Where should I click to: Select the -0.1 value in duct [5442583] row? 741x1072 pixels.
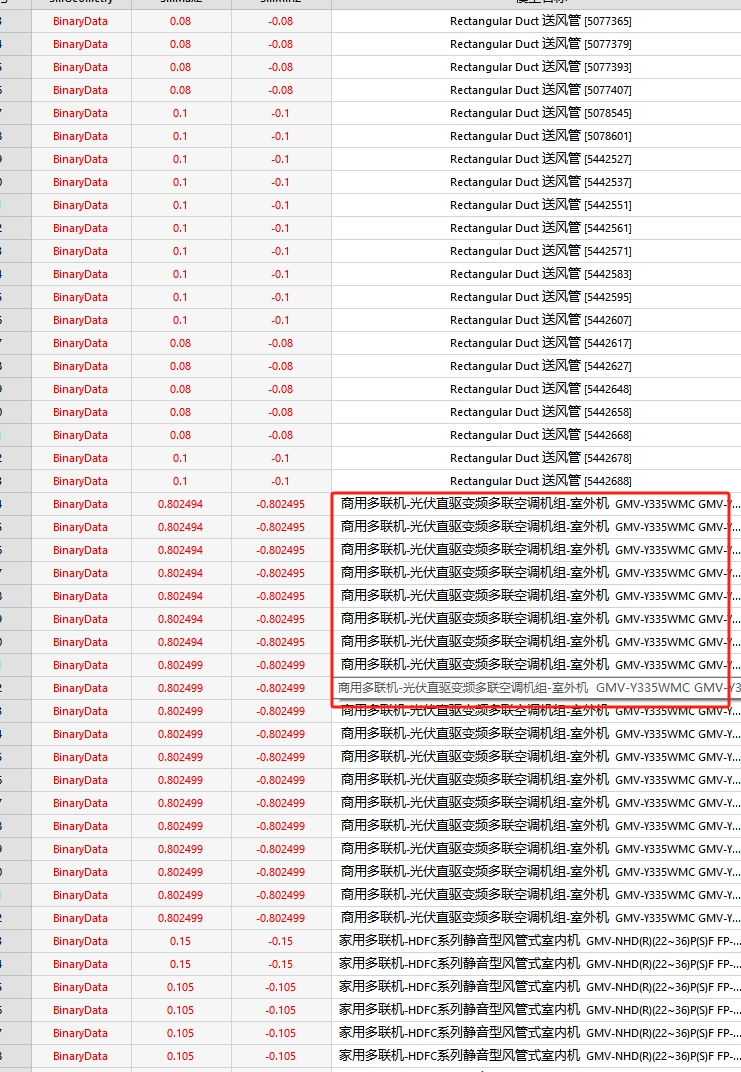[280, 274]
